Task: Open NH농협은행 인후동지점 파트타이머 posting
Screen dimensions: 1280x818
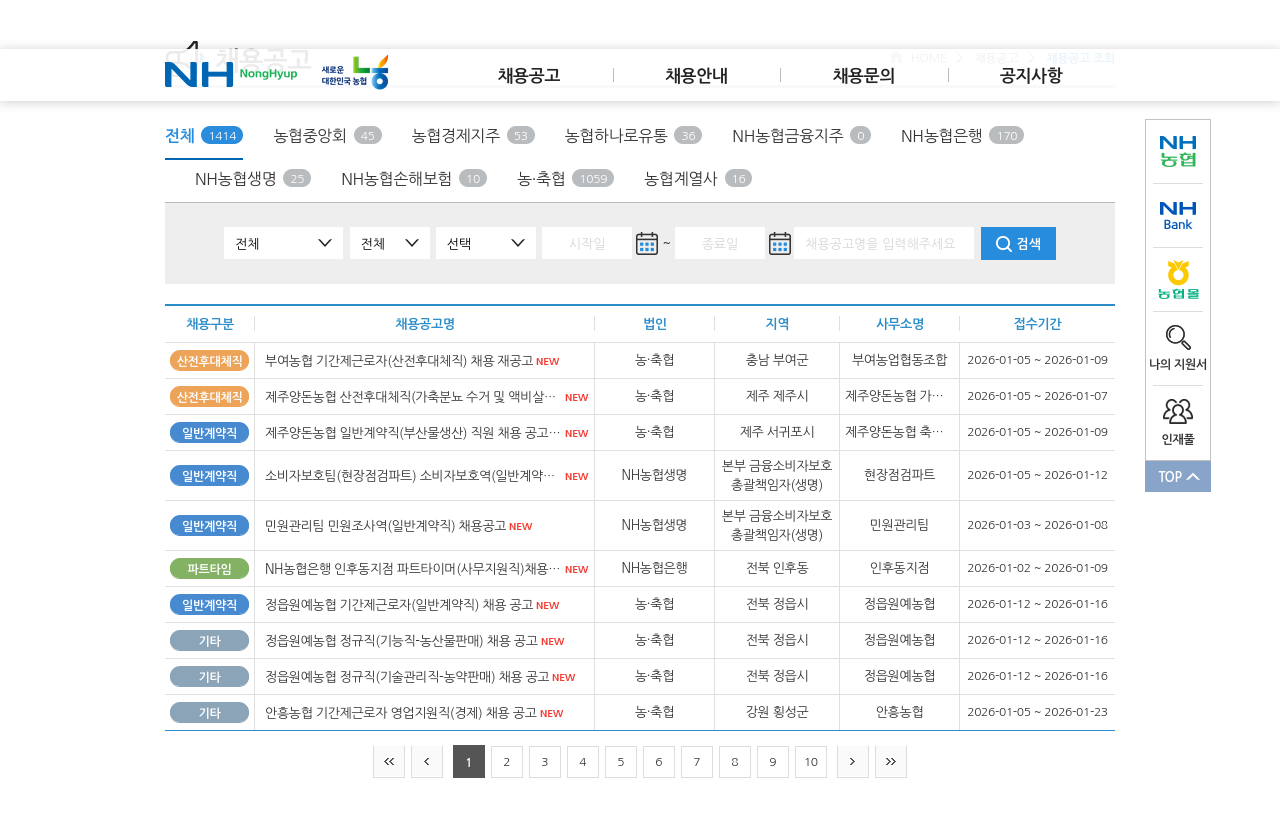Action: (x=412, y=568)
